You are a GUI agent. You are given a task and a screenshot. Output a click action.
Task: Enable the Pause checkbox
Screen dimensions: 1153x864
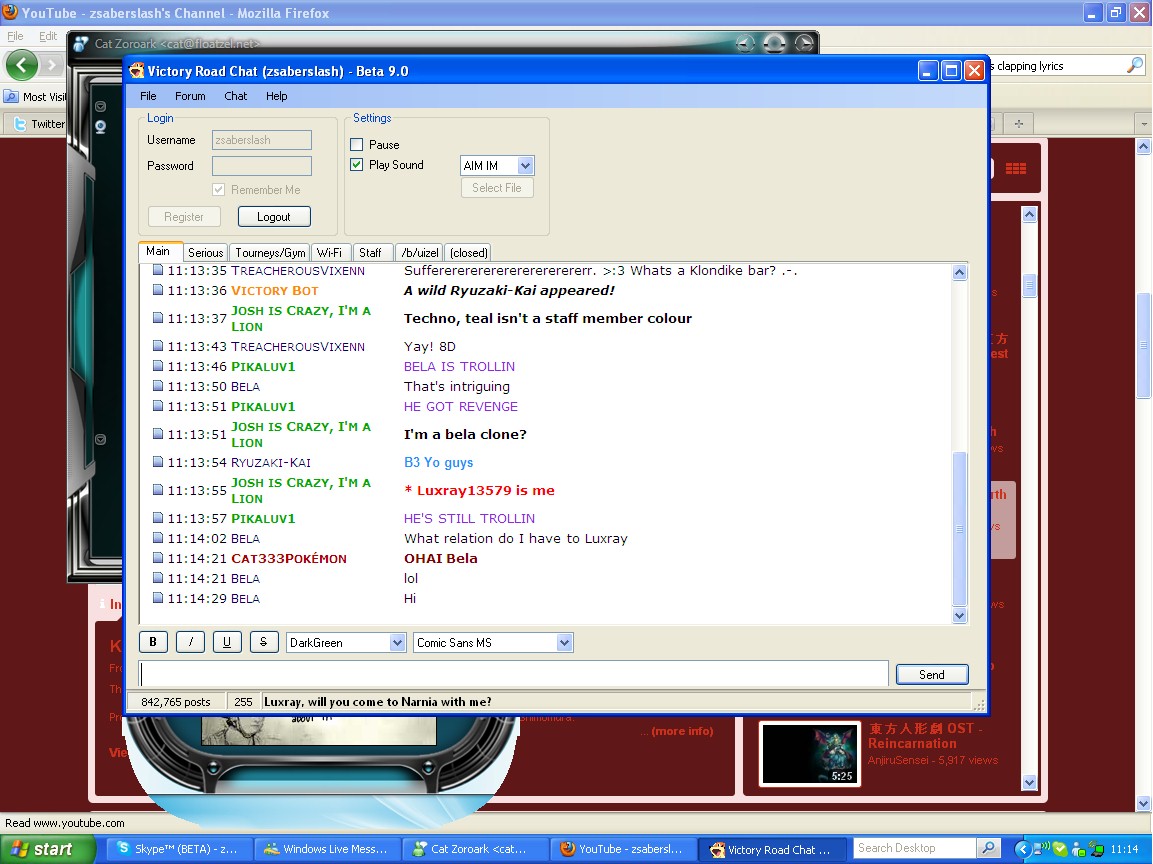357,145
